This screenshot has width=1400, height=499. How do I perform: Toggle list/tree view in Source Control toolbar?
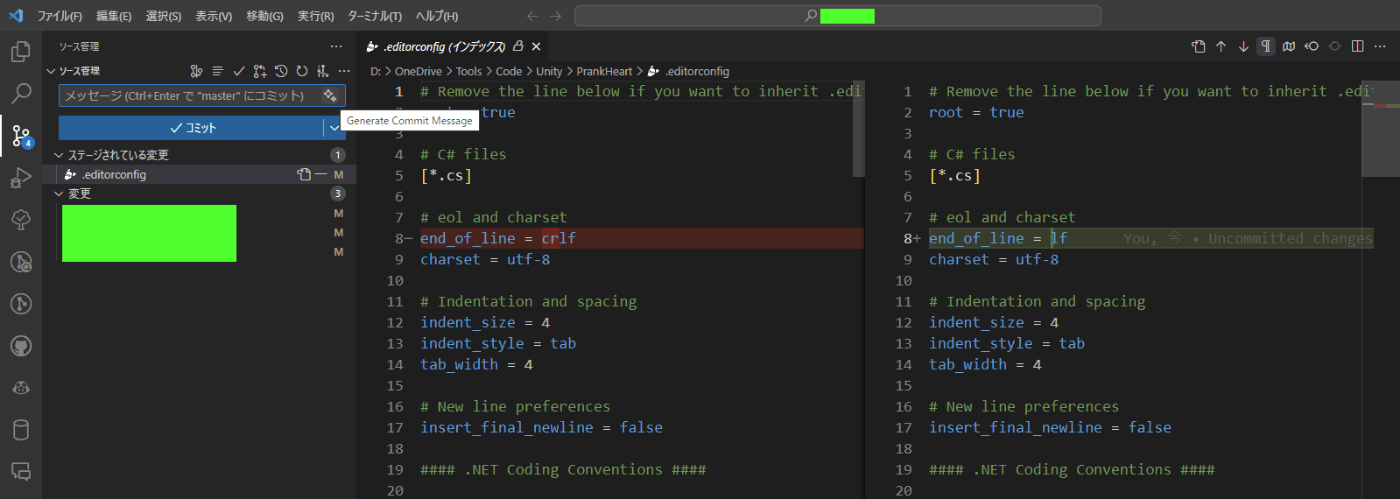pos(218,71)
